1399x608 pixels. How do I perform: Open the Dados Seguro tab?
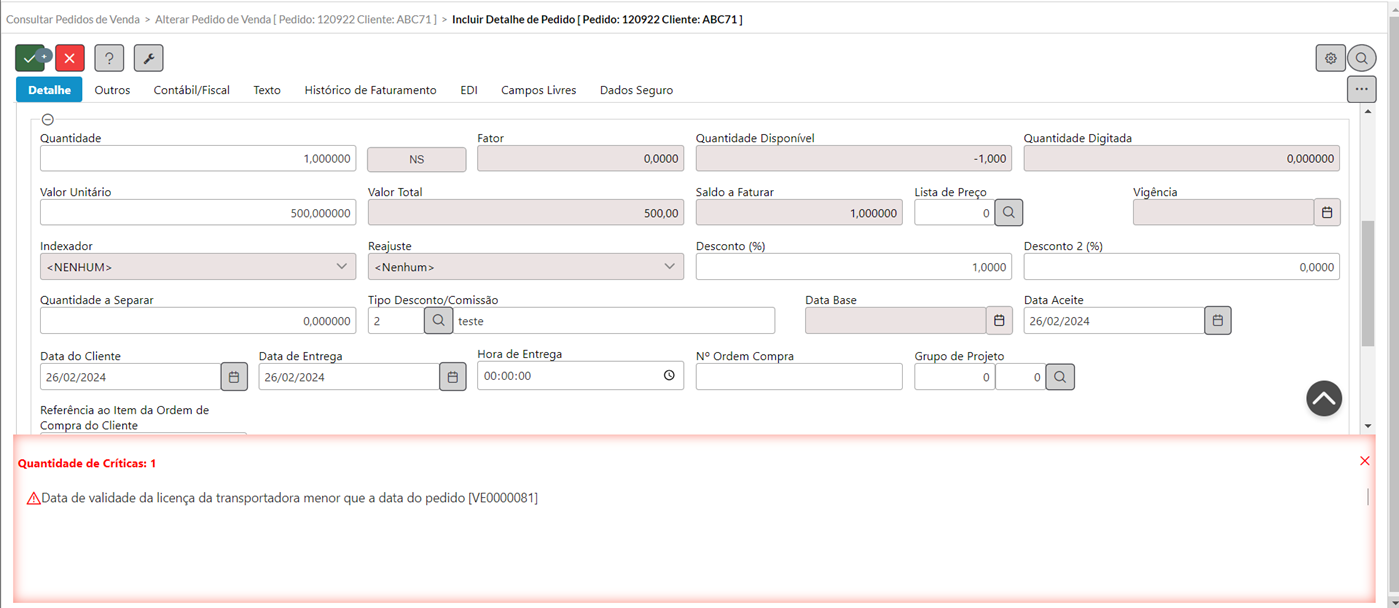tap(636, 90)
